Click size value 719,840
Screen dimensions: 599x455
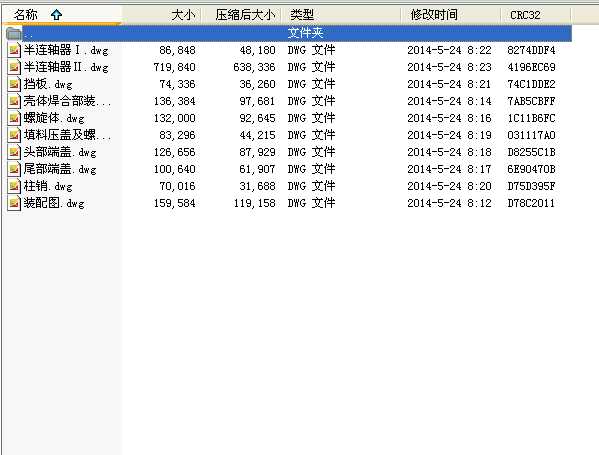(174, 67)
